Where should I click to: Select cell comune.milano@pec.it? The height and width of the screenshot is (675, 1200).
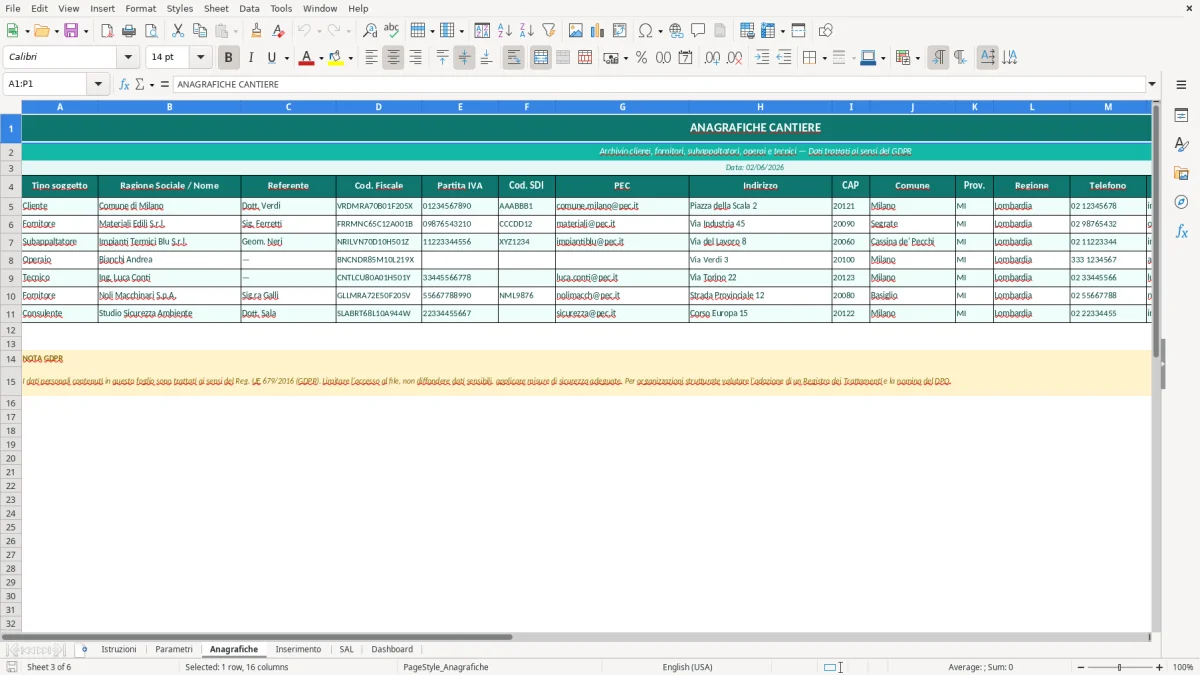[622, 206]
